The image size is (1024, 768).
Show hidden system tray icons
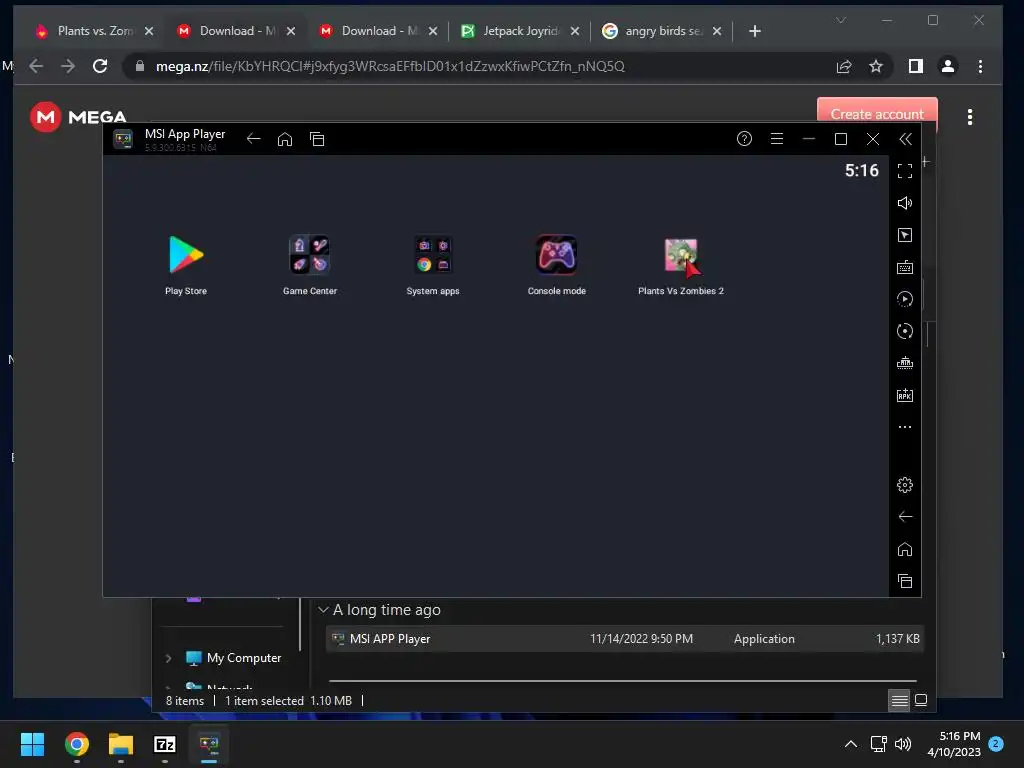coord(851,744)
